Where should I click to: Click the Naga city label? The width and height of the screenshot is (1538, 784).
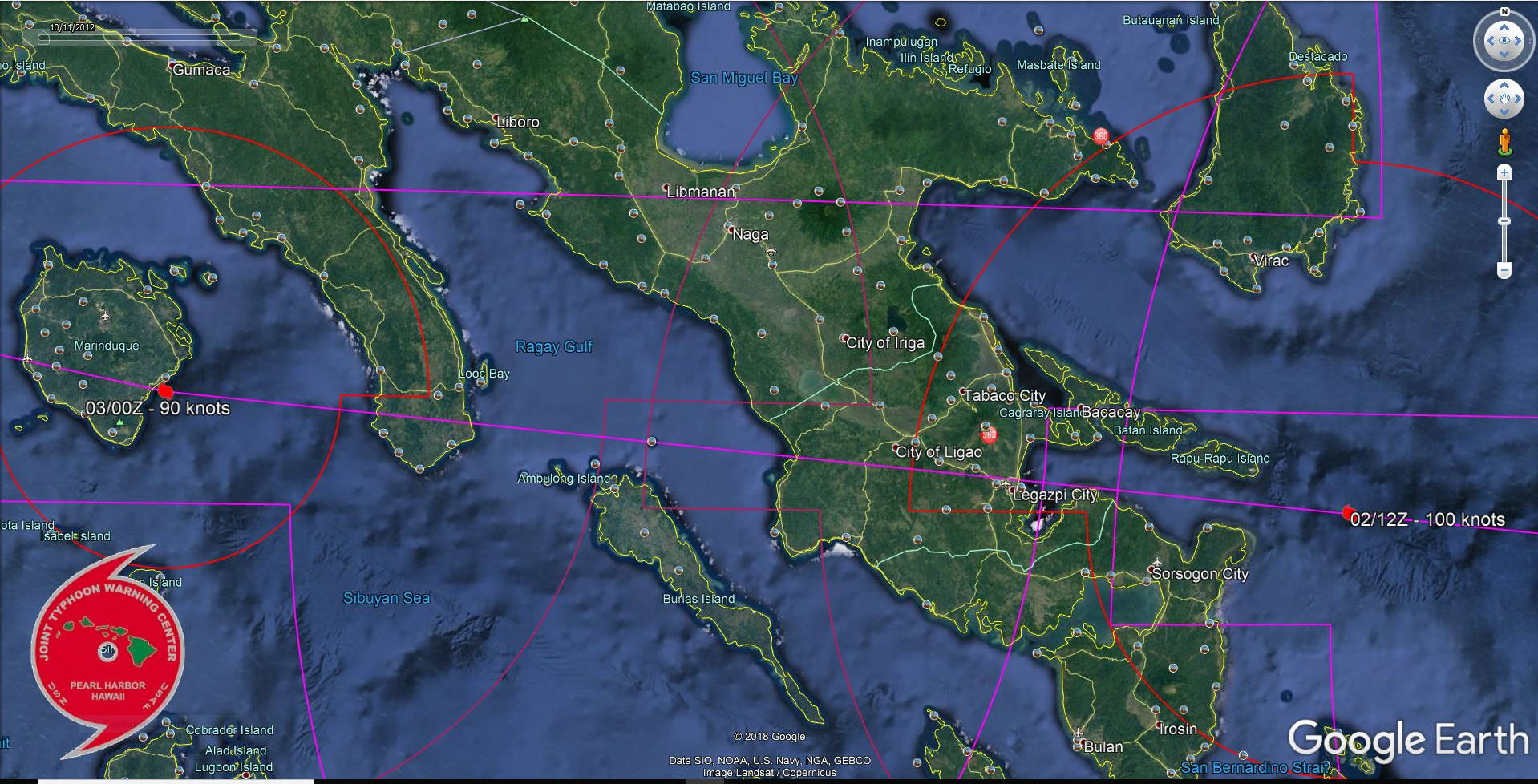coord(751,234)
